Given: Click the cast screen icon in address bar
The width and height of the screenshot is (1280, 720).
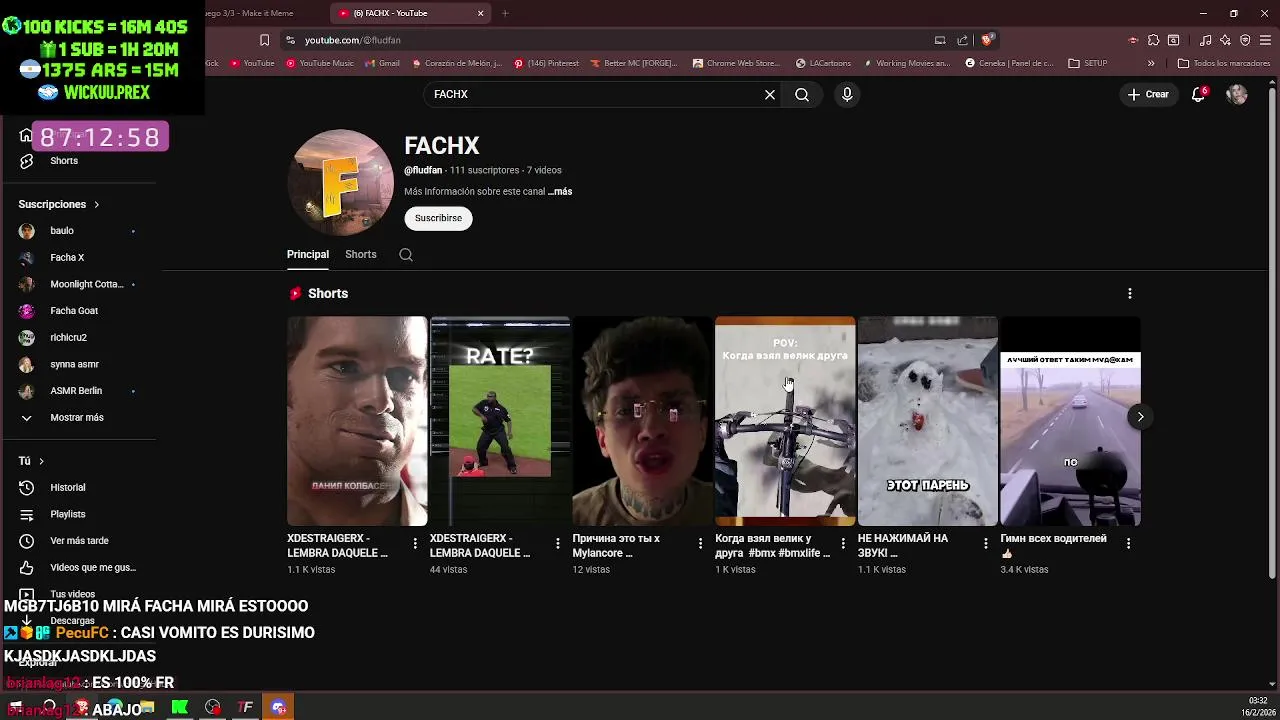Looking at the screenshot, I should [940, 40].
